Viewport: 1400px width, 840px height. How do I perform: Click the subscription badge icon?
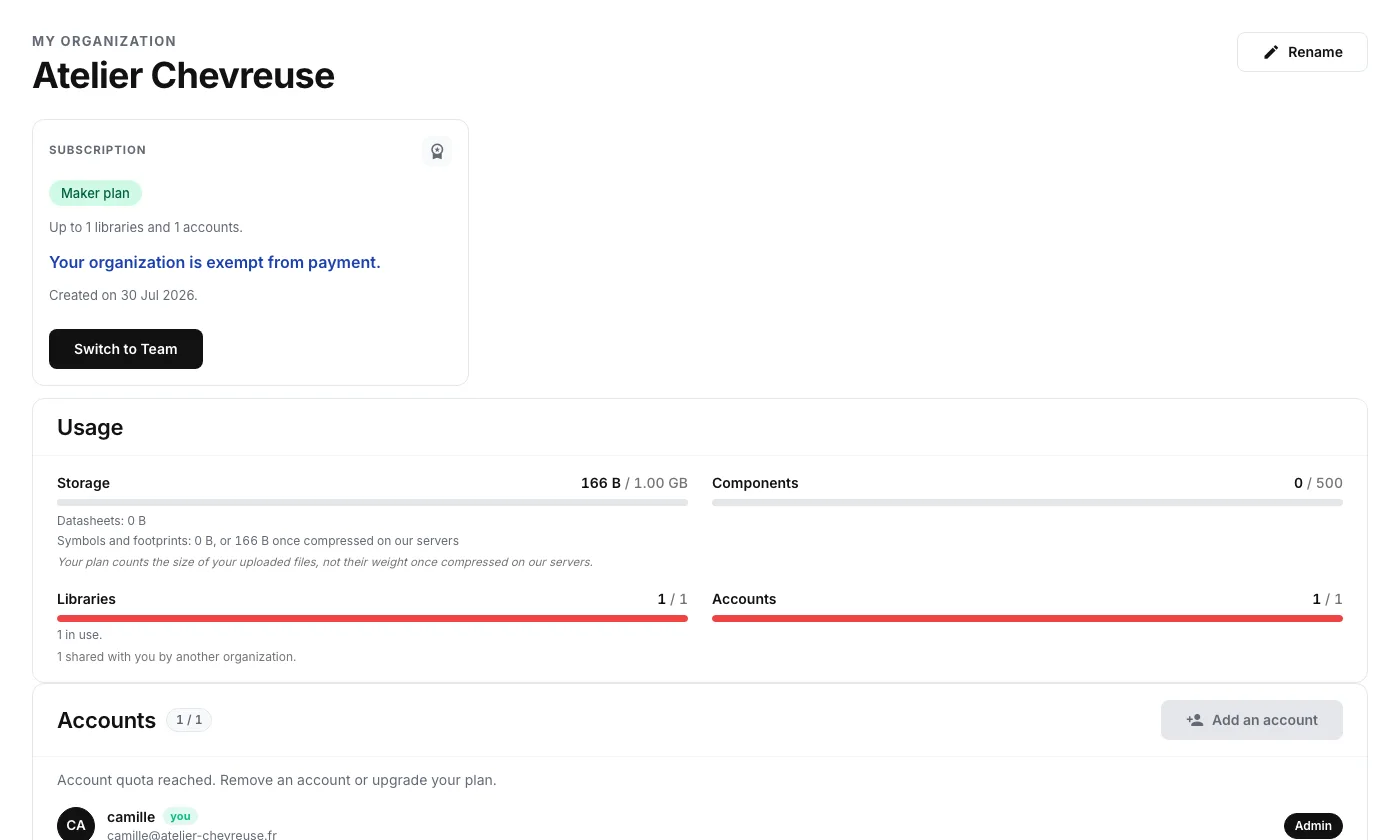click(x=437, y=151)
